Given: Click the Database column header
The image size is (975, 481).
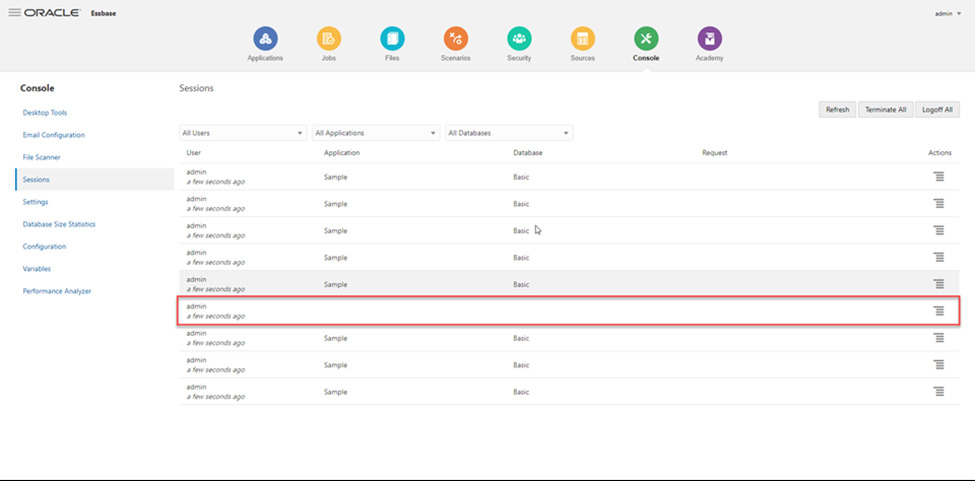Looking at the screenshot, I should tap(527, 152).
